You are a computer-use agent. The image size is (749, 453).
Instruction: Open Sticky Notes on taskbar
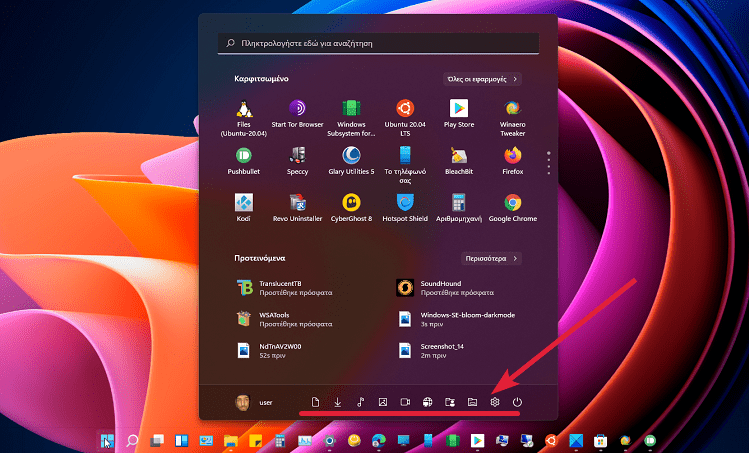(256, 441)
